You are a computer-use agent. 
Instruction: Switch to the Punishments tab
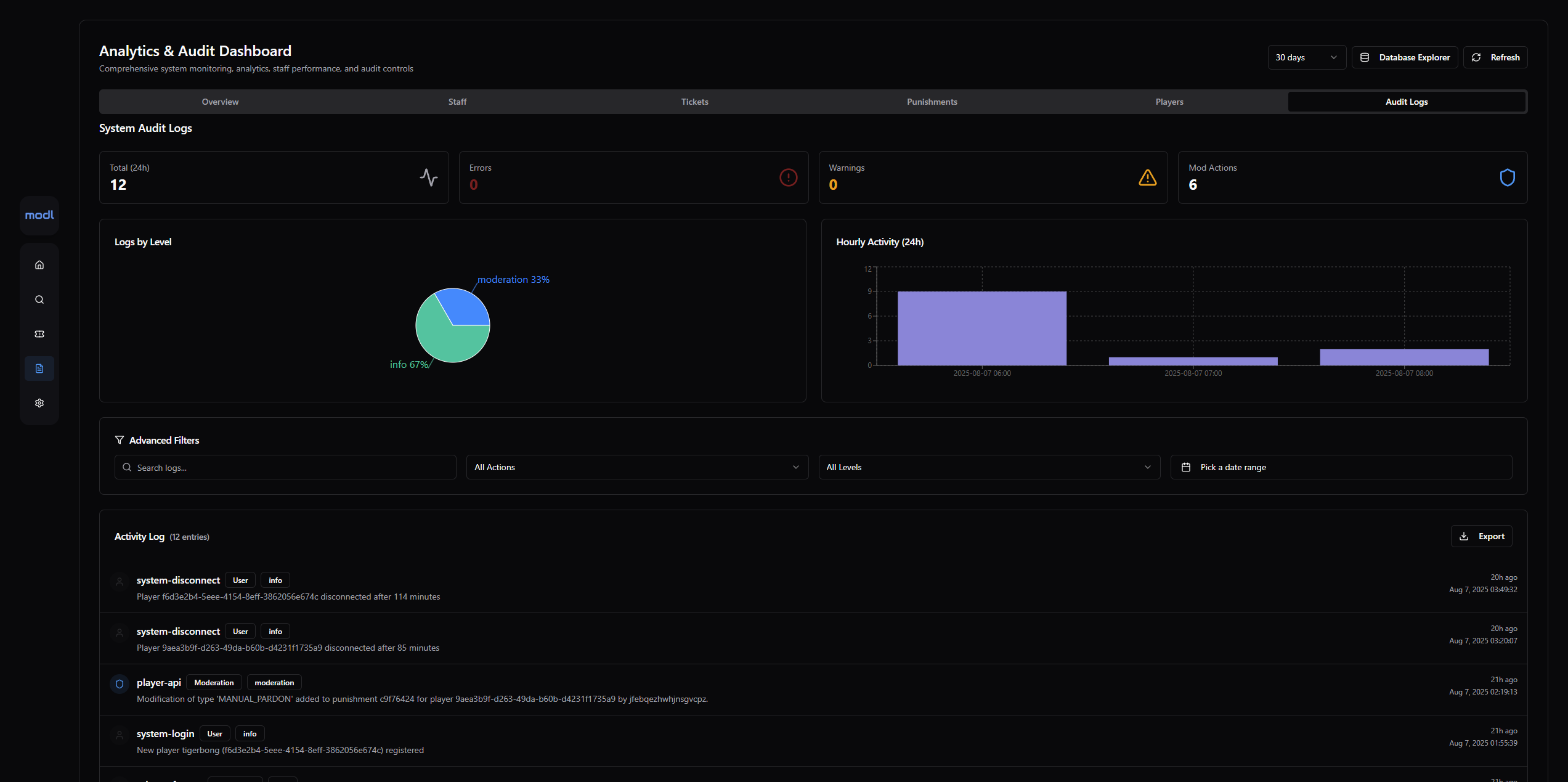(932, 102)
